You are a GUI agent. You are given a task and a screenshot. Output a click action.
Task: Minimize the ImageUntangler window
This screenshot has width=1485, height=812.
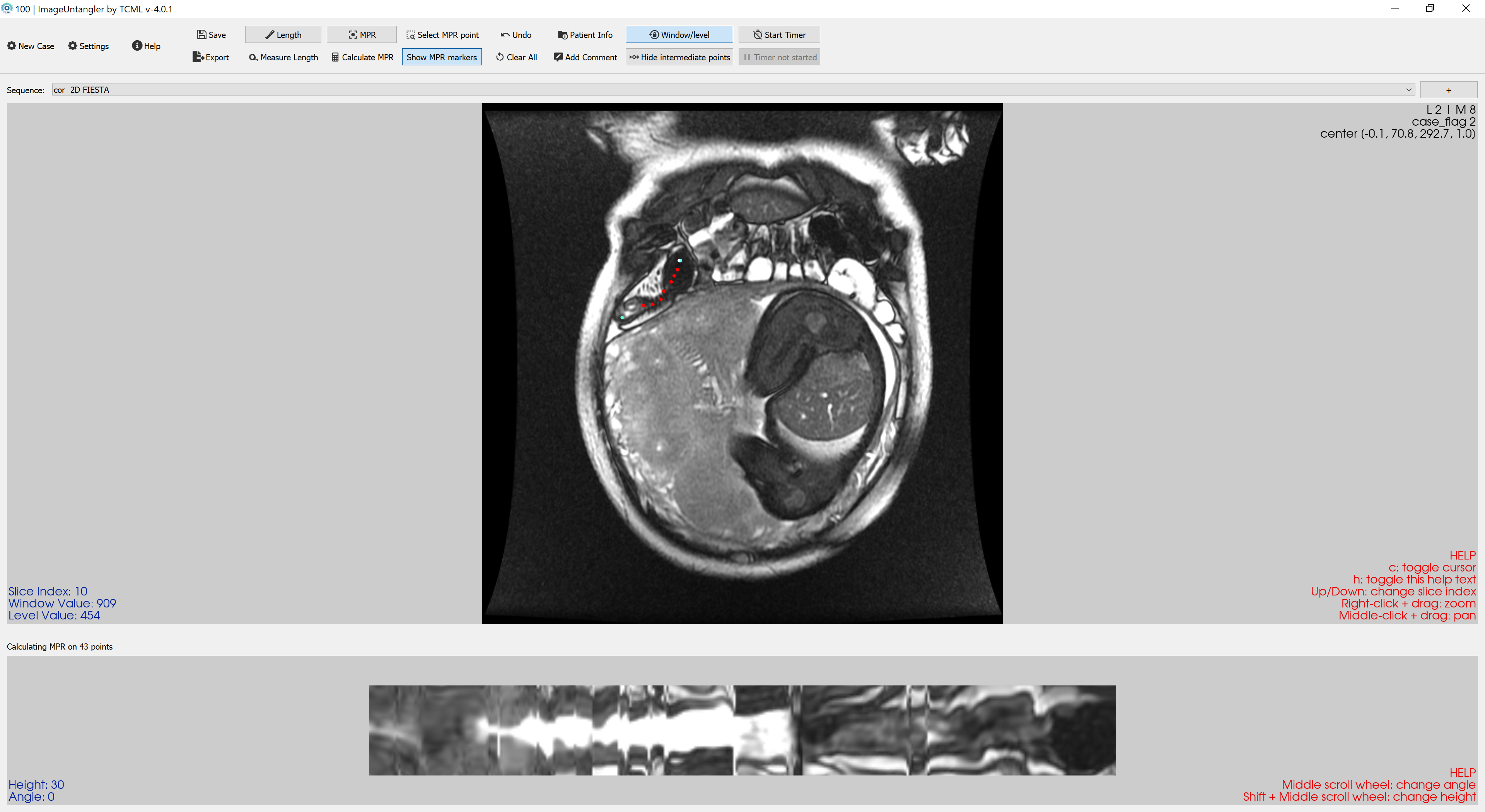[x=1395, y=9]
